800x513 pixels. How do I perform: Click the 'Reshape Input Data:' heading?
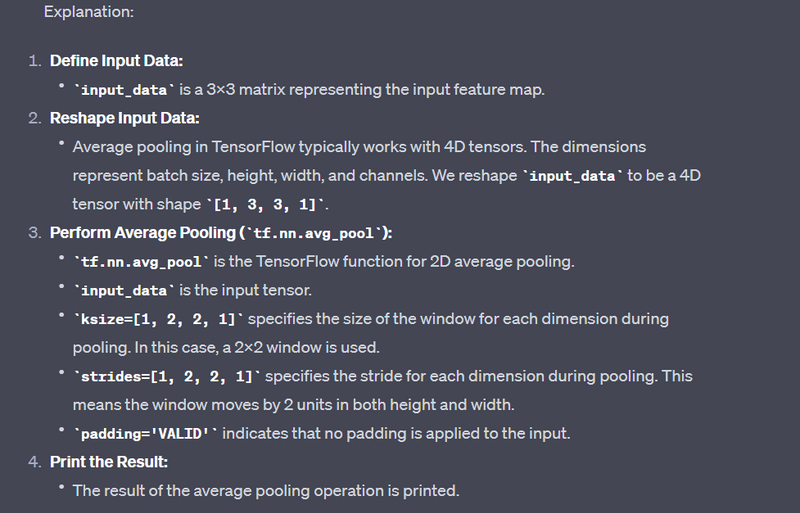pos(124,118)
